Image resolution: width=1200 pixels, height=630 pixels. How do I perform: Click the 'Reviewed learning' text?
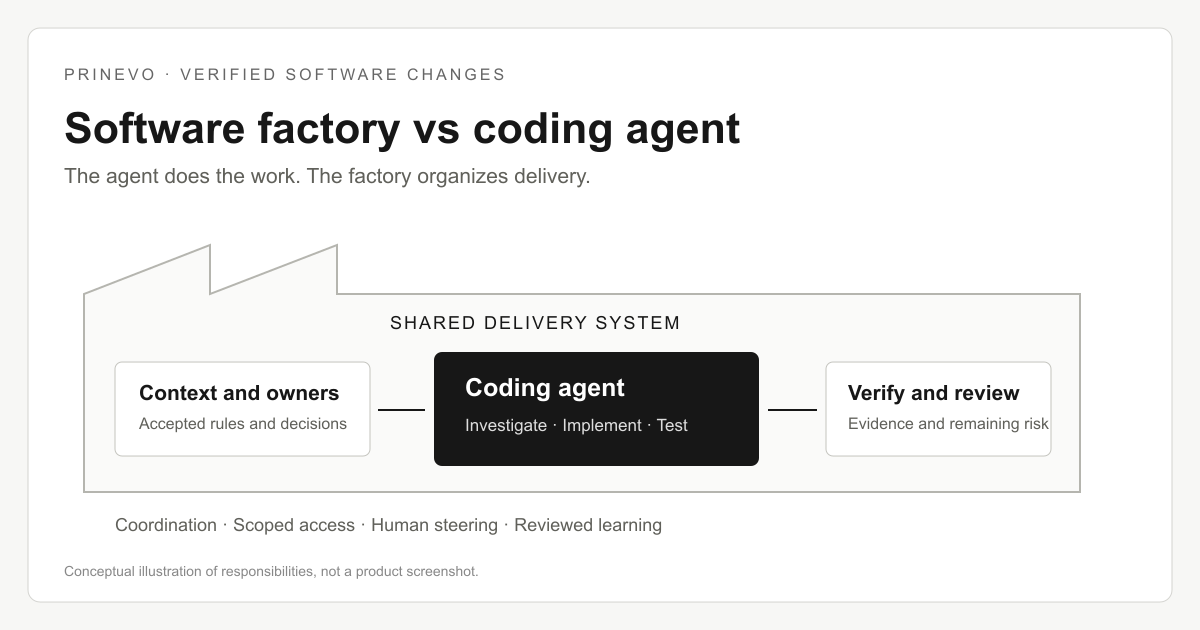click(588, 525)
